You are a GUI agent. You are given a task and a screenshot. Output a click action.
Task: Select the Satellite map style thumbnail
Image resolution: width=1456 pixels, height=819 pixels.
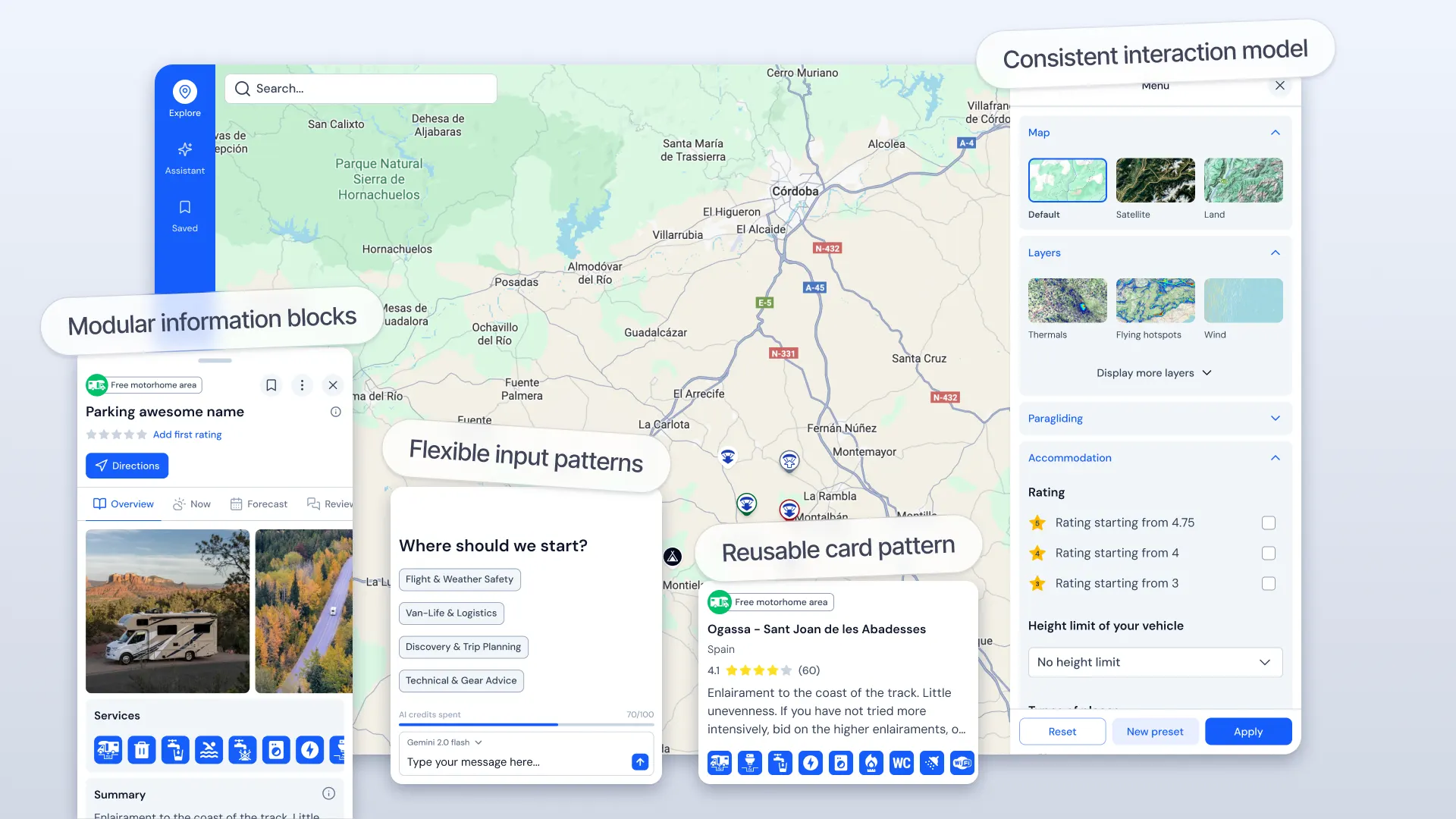[1155, 180]
